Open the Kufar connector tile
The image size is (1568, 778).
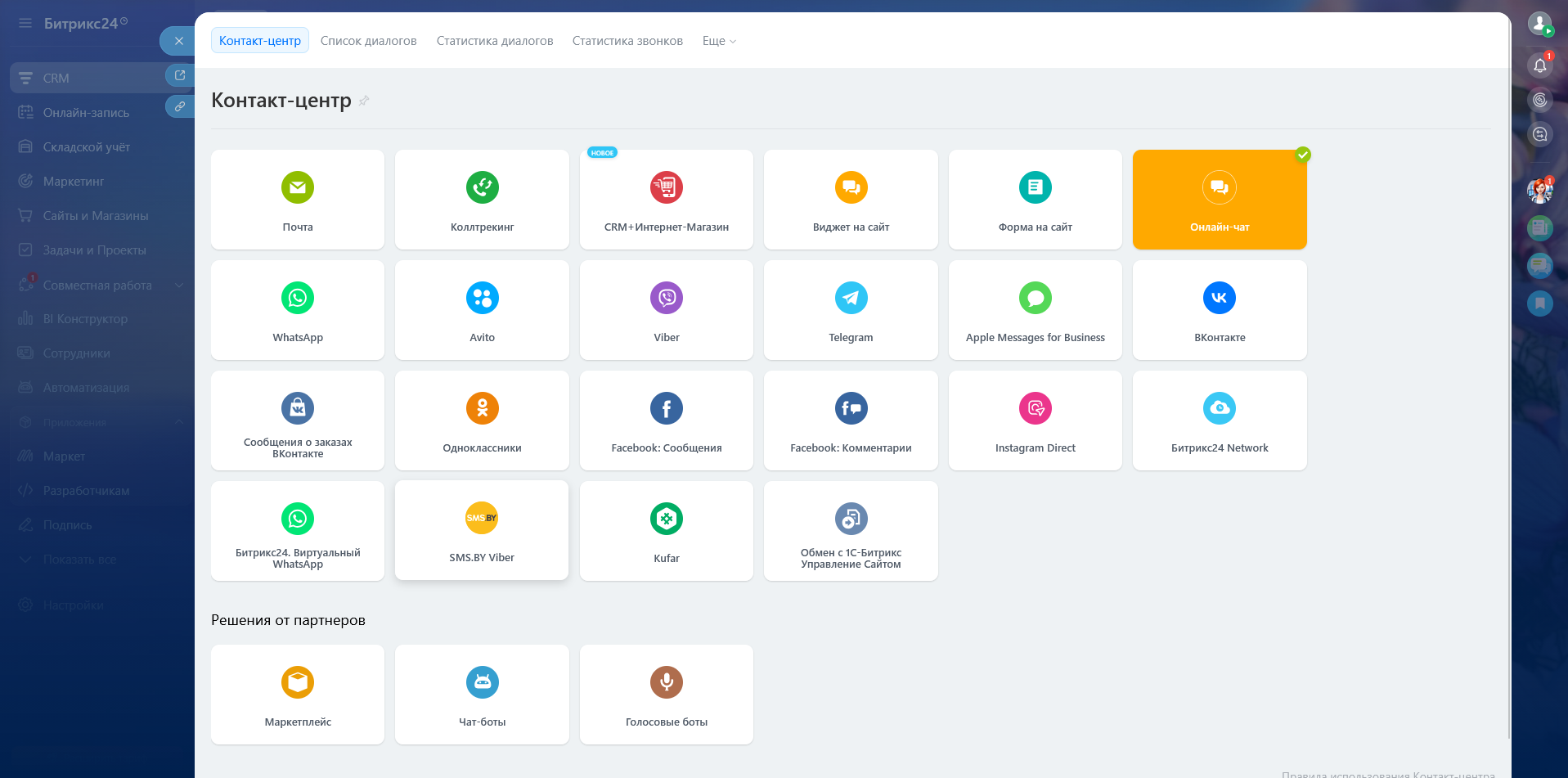(x=667, y=531)
